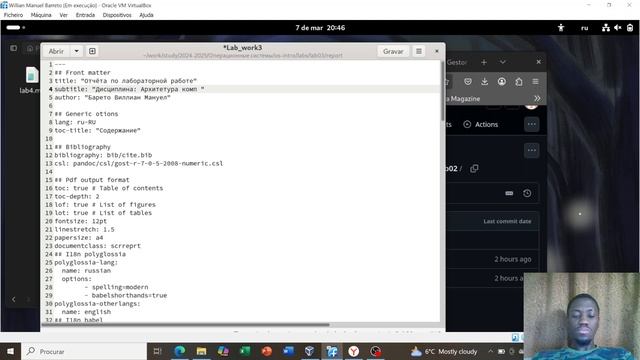Open the Máquina menu
Viewport: 640px width, 360px height.
41,15
